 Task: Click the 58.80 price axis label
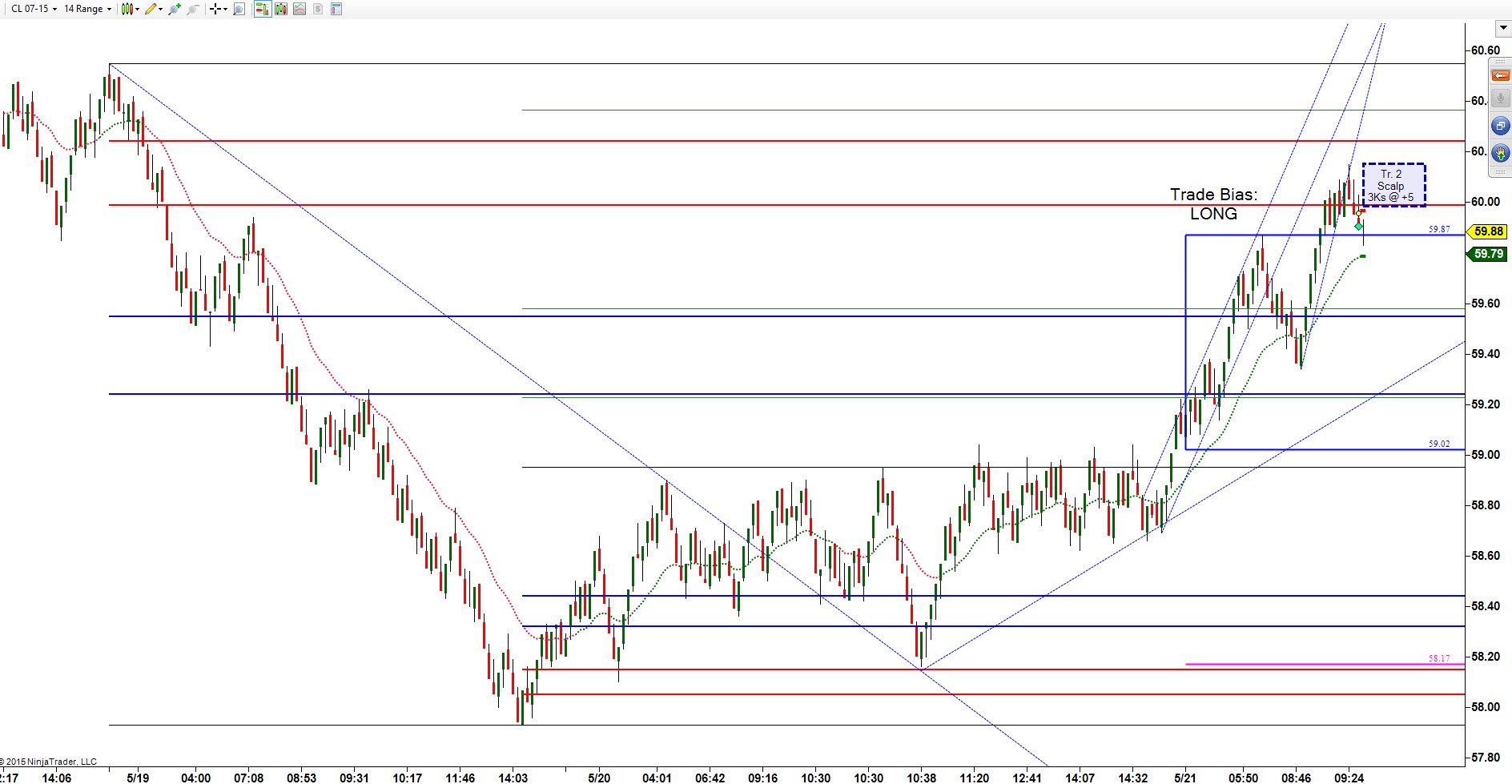tap(1486, 505)
